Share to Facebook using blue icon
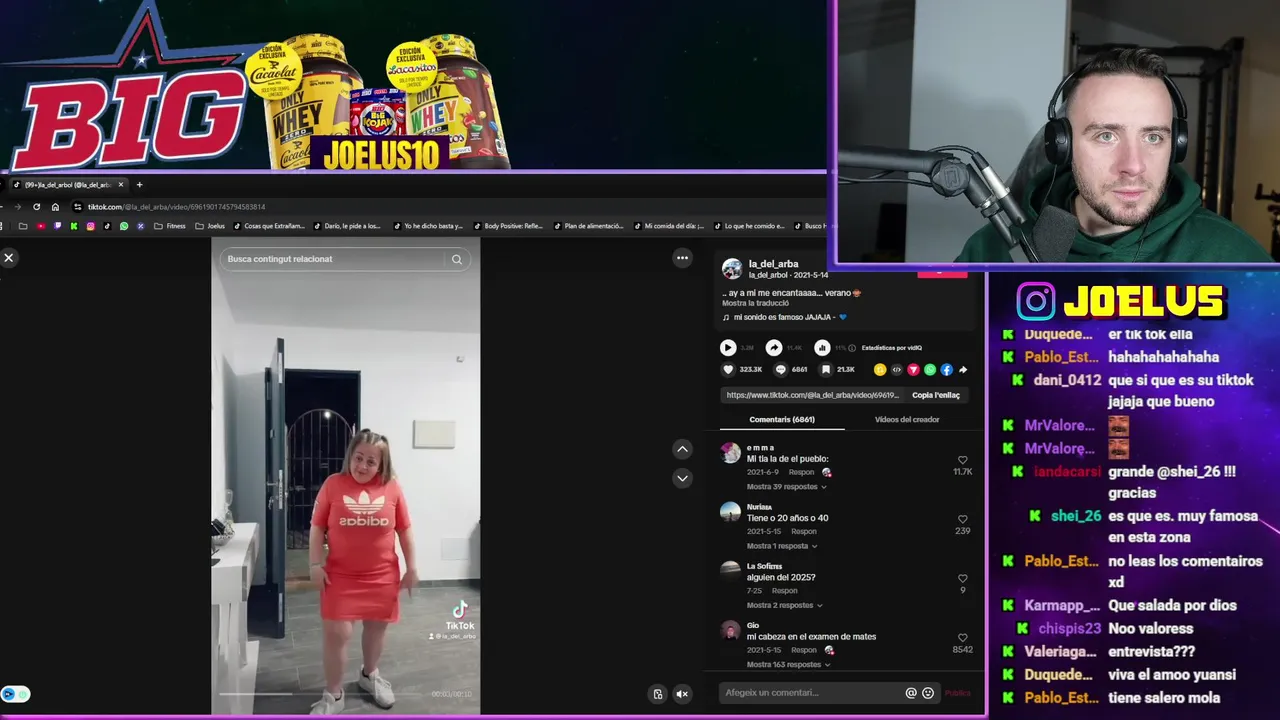 pos(946,370)
